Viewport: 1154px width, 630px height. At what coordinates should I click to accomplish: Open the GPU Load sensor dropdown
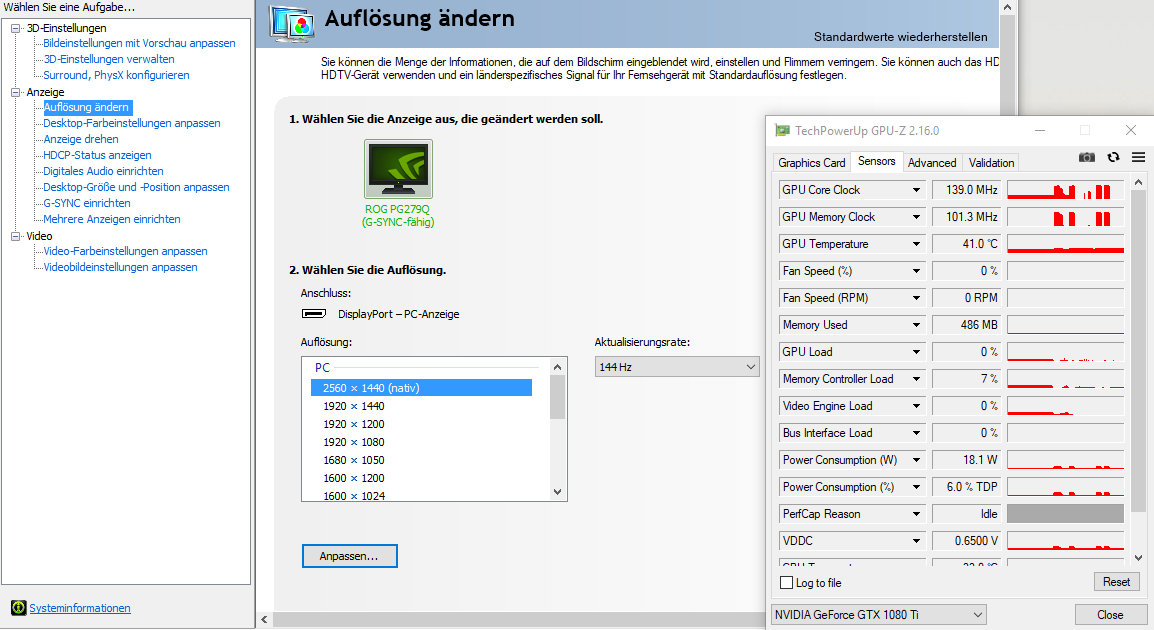click(x=916, y=352)
